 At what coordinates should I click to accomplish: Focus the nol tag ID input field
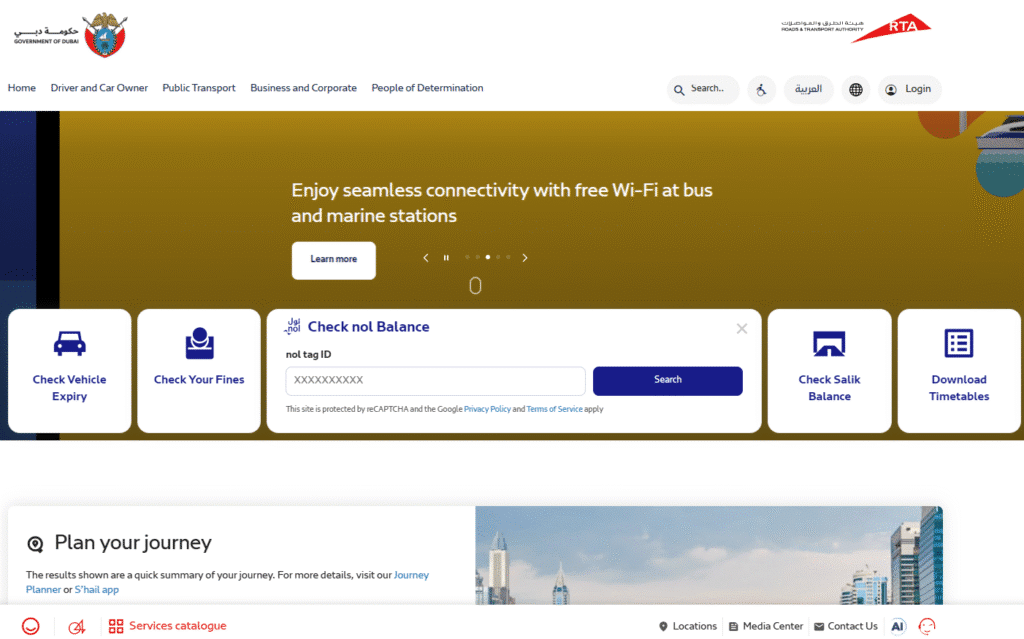436,380
